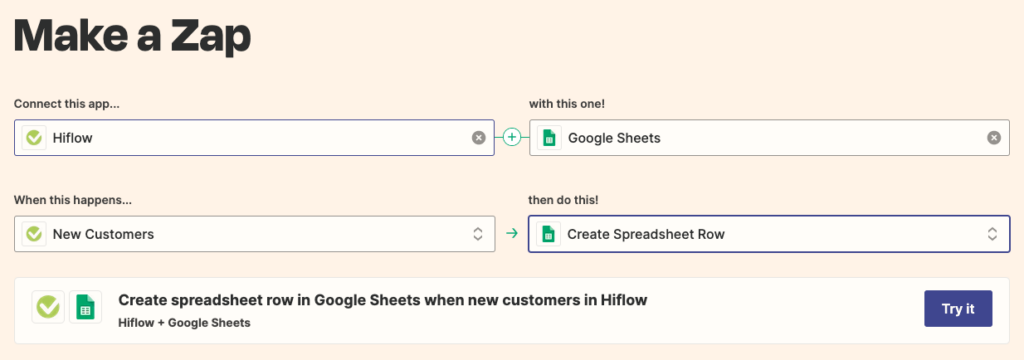Focus the Hiflow app search field
1024x360 pixels.
click(254, 138)
